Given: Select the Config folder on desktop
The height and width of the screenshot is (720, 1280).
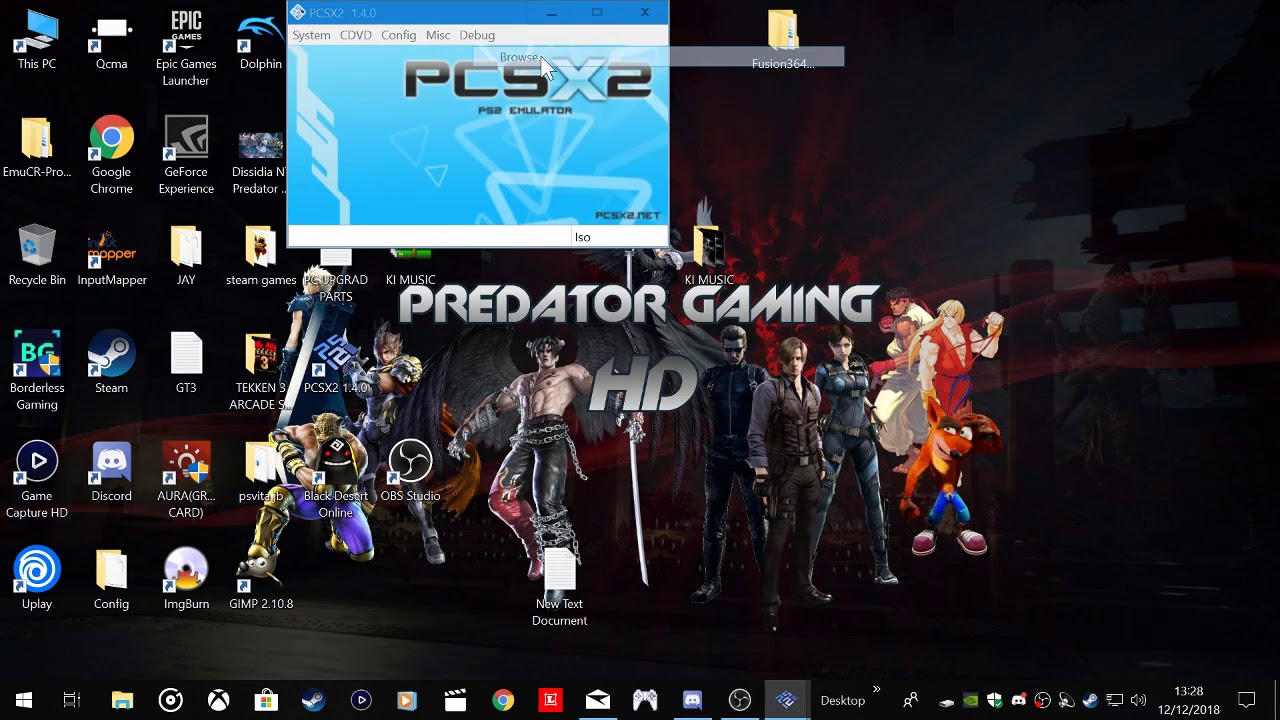Looking at the screenshot, I should [111, 580].
